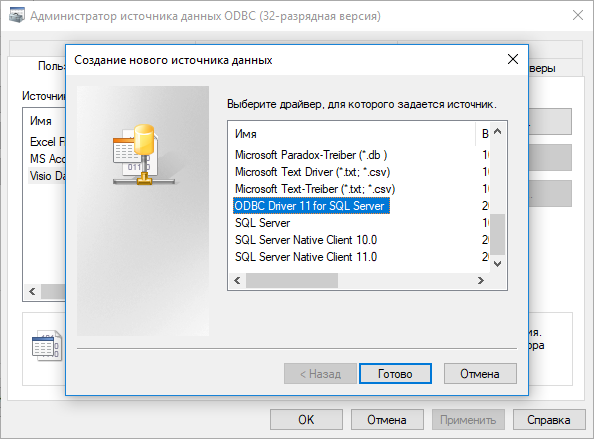
Task: Click the data source table icon at bottom left
Action: point(47,346)
